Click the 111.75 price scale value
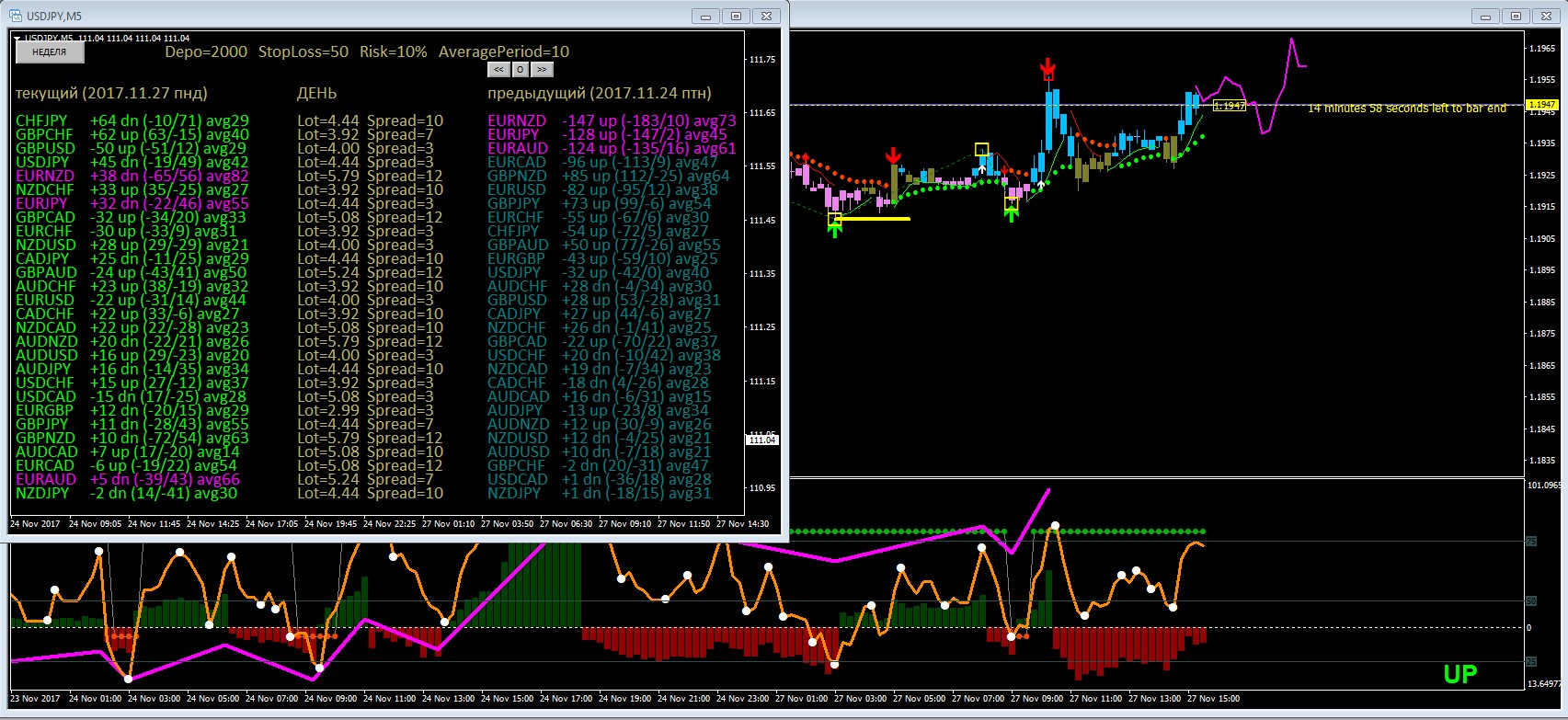 pyautogui.click(x=762, y=60)
